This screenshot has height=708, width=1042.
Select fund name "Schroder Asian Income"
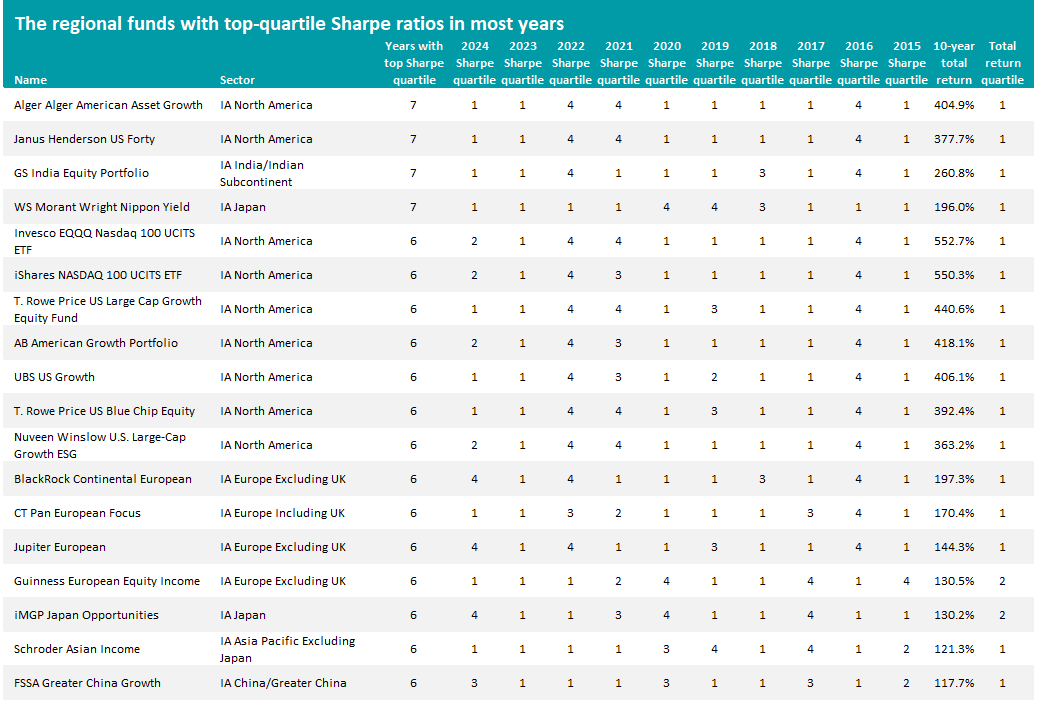[77, 649]
